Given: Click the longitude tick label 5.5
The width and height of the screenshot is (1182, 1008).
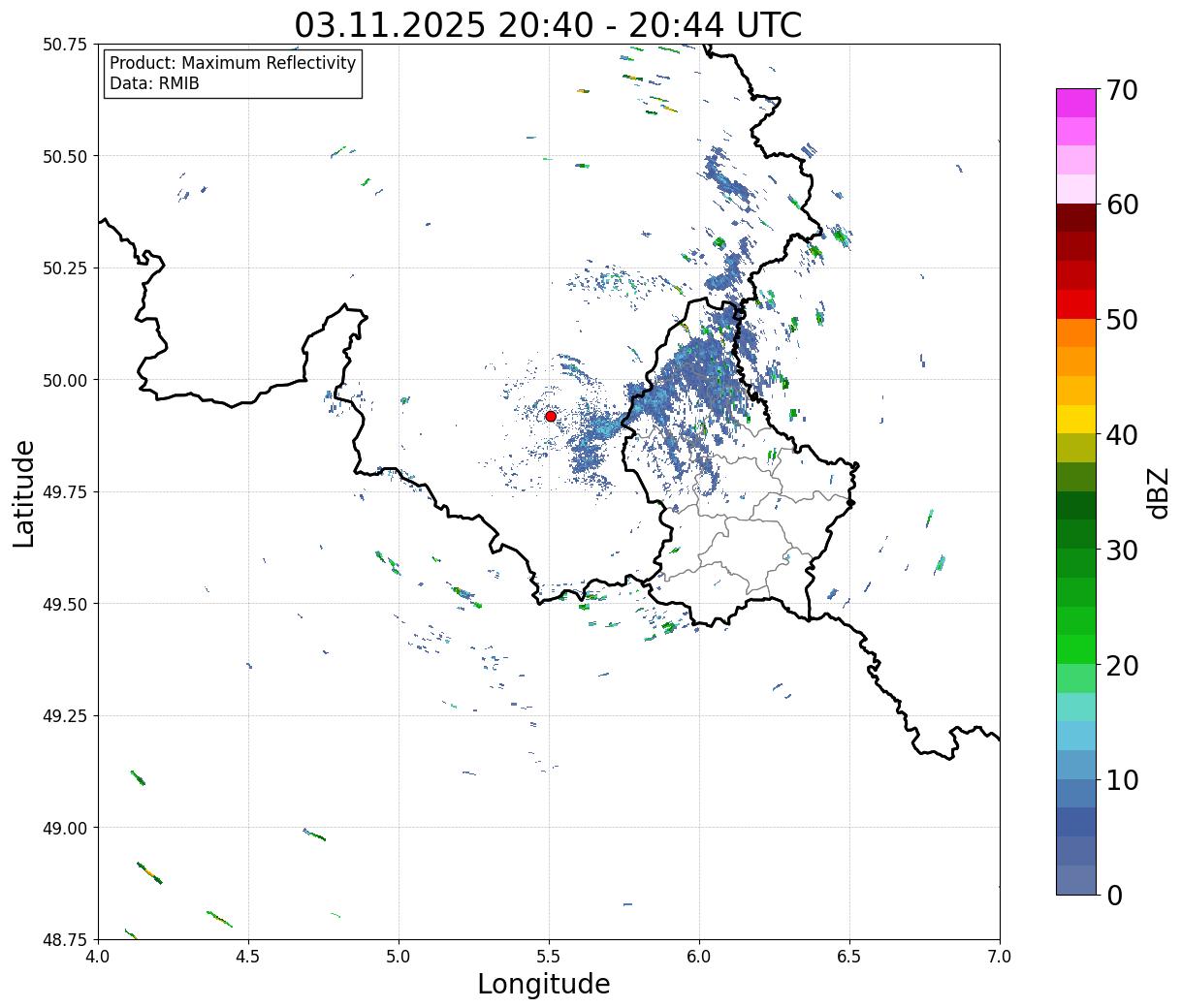Looking at the screenshot, I should [x=549, y=957].
